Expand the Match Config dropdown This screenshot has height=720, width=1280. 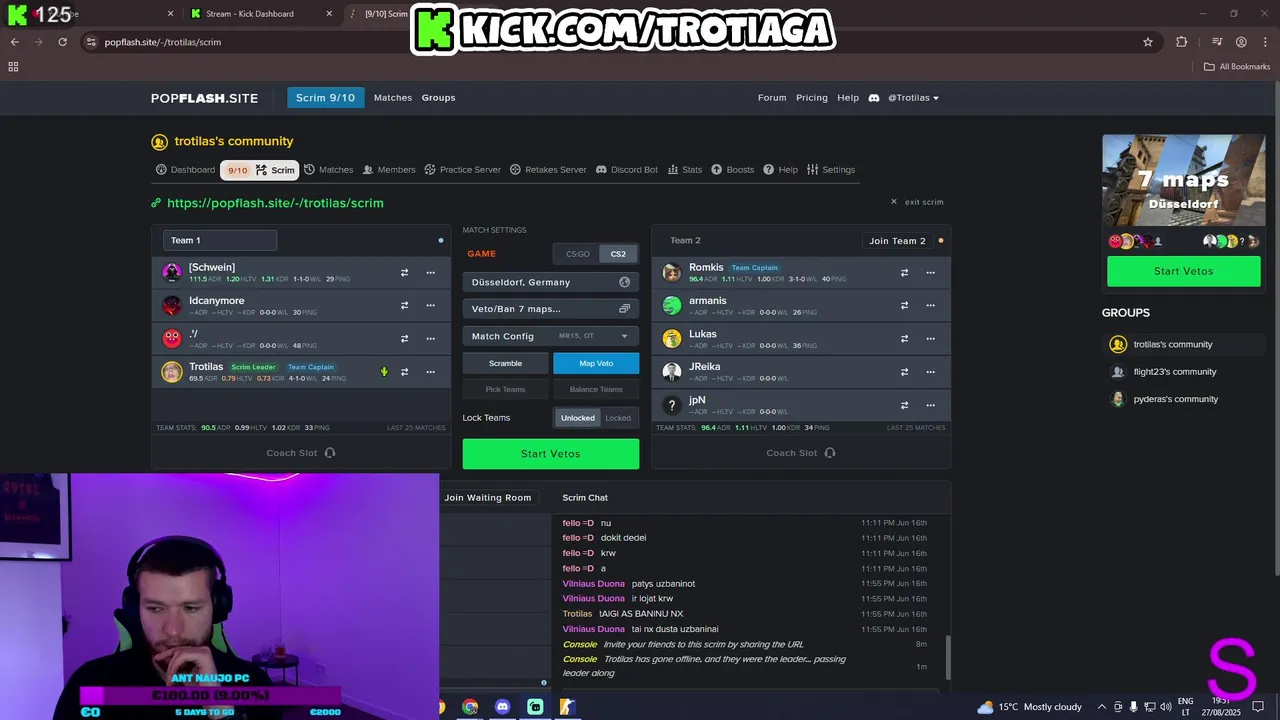551,336
